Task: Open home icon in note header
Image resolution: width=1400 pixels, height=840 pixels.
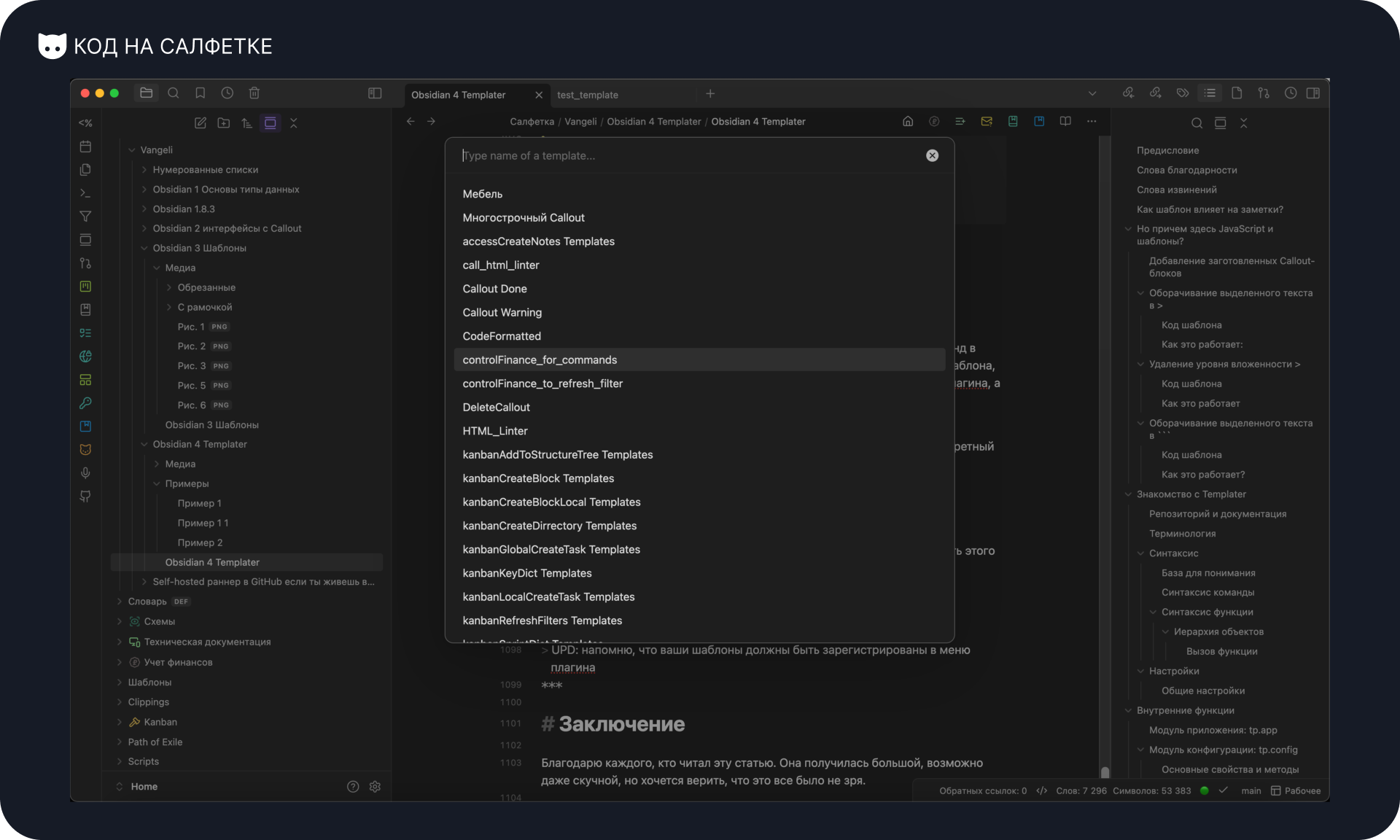Action: click(908, 122)
